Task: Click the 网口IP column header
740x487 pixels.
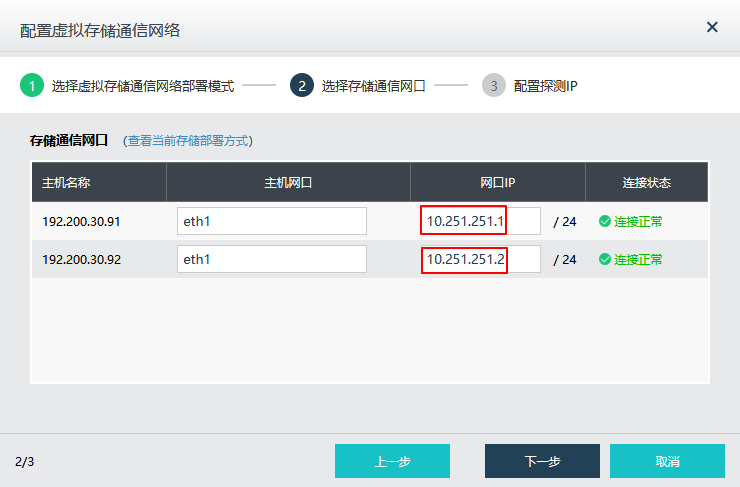Action: pos(497,183)
